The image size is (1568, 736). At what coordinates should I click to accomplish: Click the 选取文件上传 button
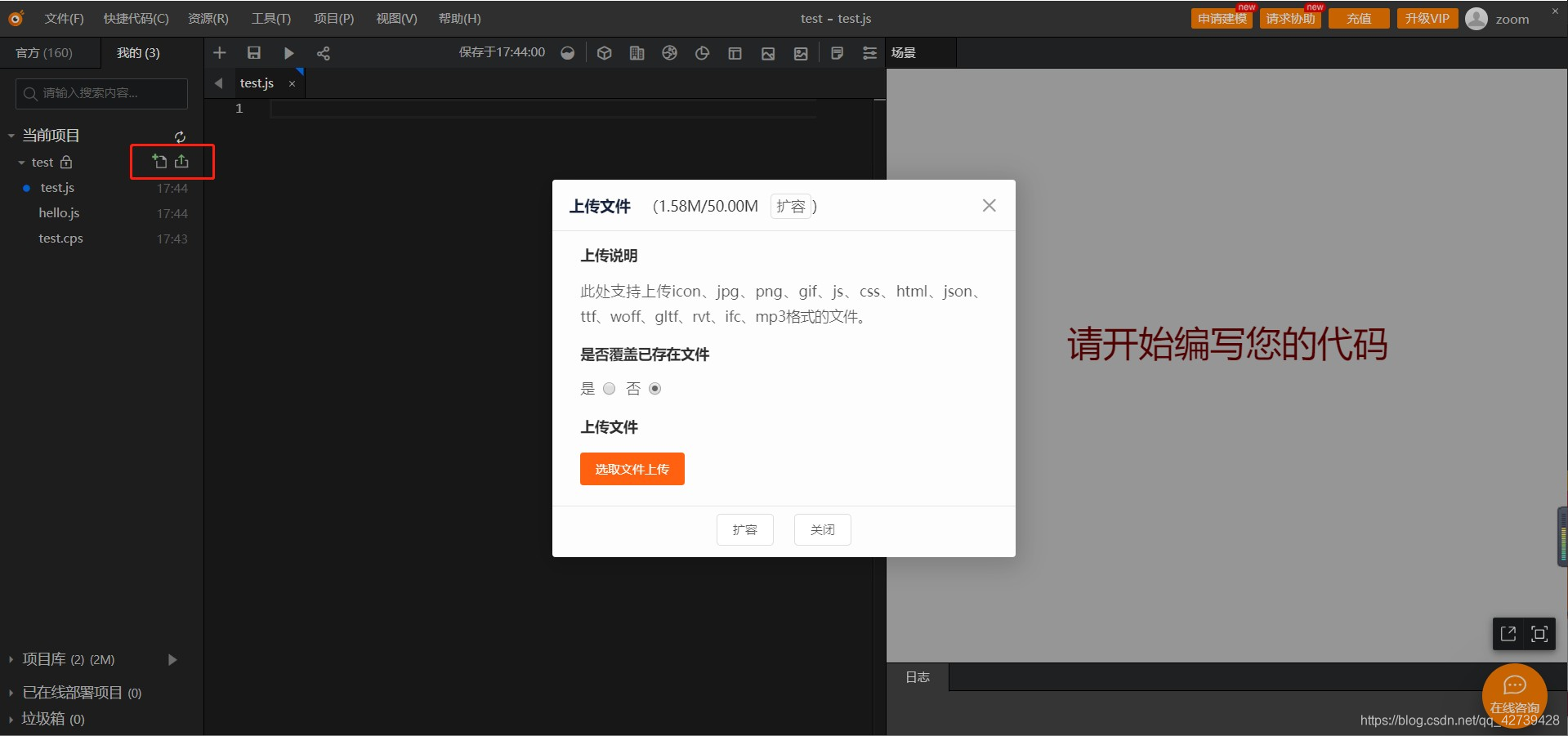pos(632,468)
